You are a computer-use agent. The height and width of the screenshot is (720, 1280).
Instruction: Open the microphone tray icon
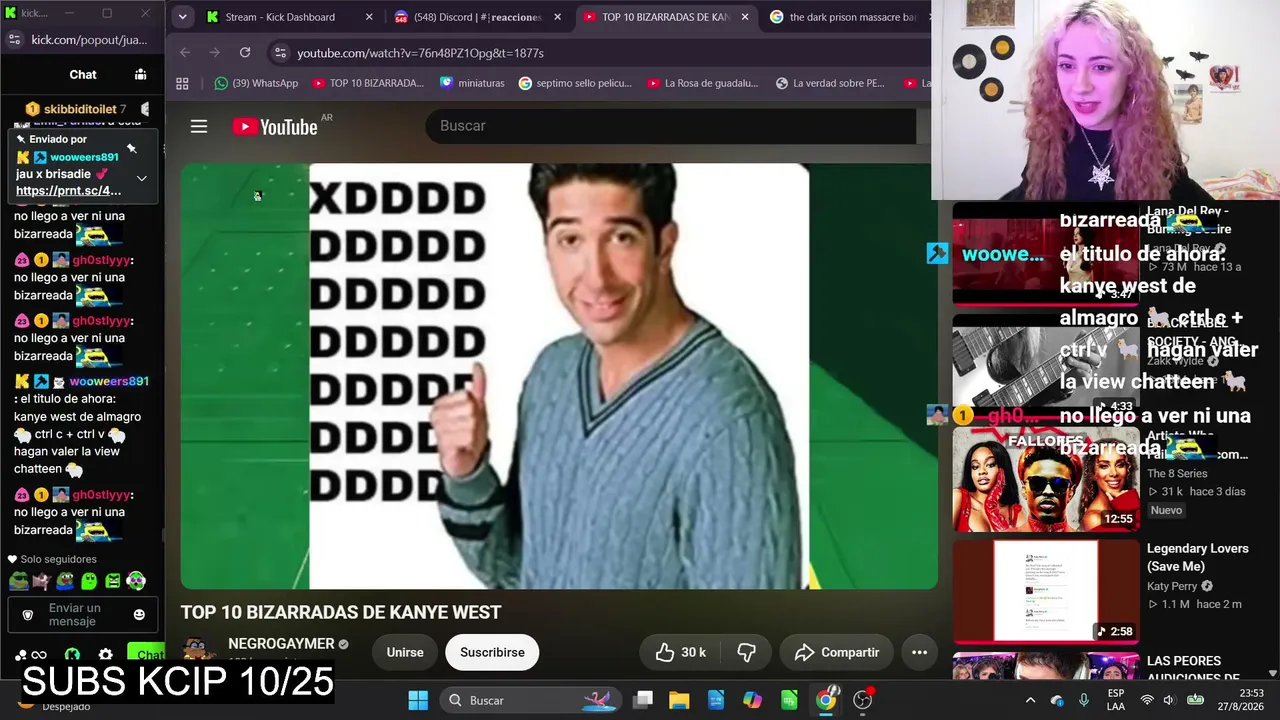tap(1083, 700)
